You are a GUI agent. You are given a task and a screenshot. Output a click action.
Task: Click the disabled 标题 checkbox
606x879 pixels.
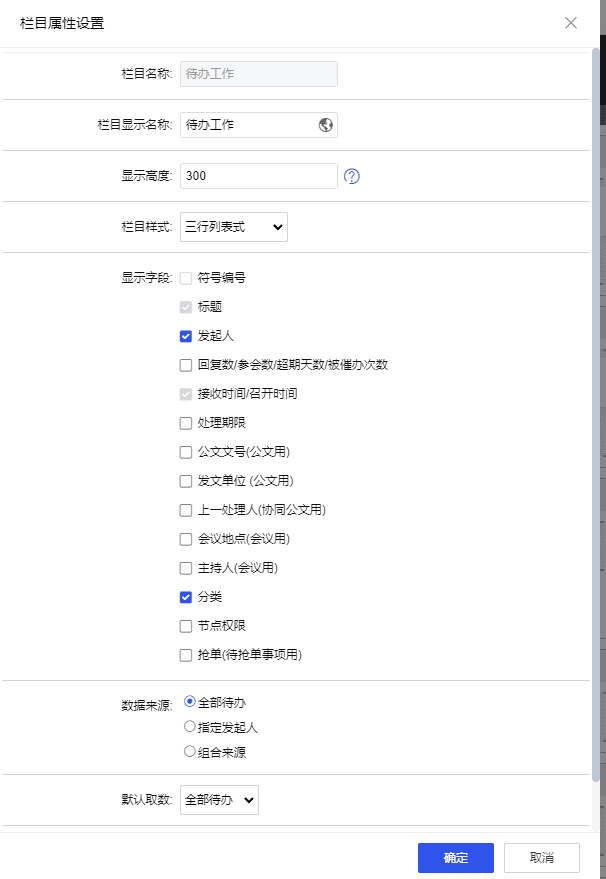(186, 307)
